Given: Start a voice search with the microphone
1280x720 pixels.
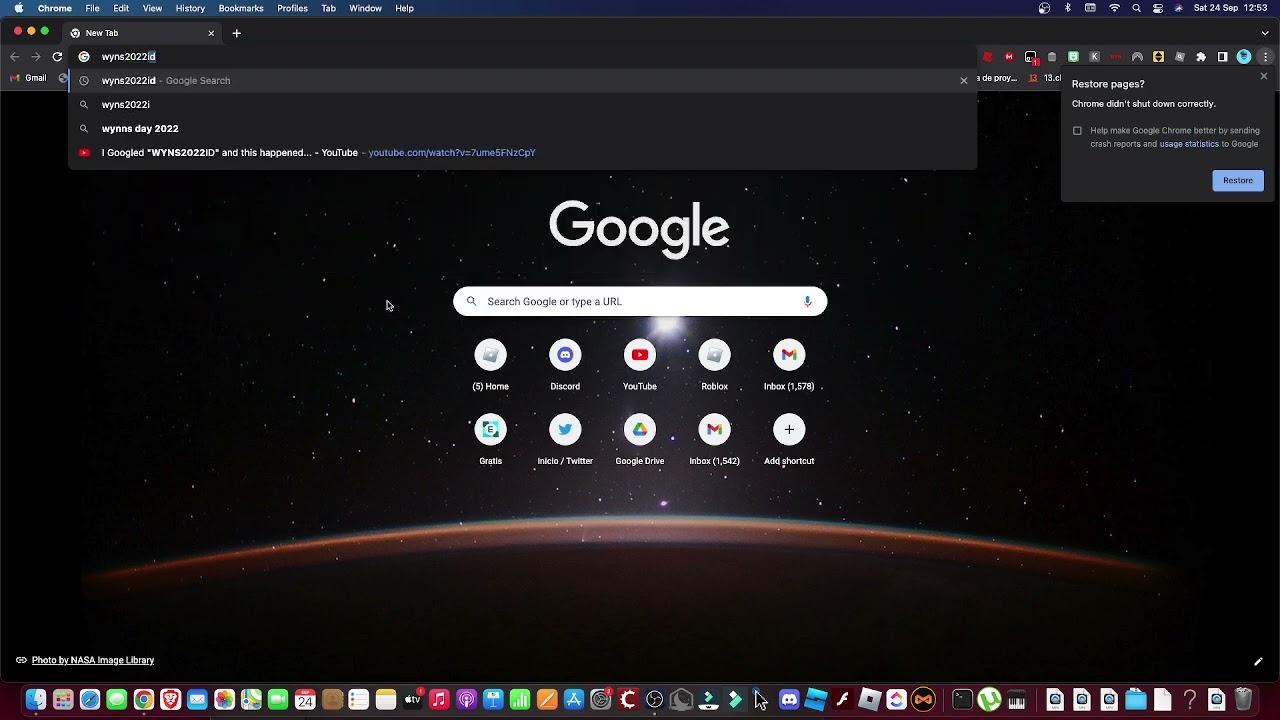Looking at the screenshot, I should (x=807, y=301).
